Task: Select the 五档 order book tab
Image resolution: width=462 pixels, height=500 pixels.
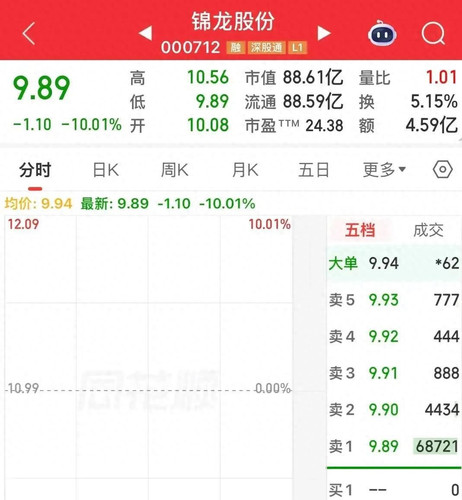Action: point(360,230)
